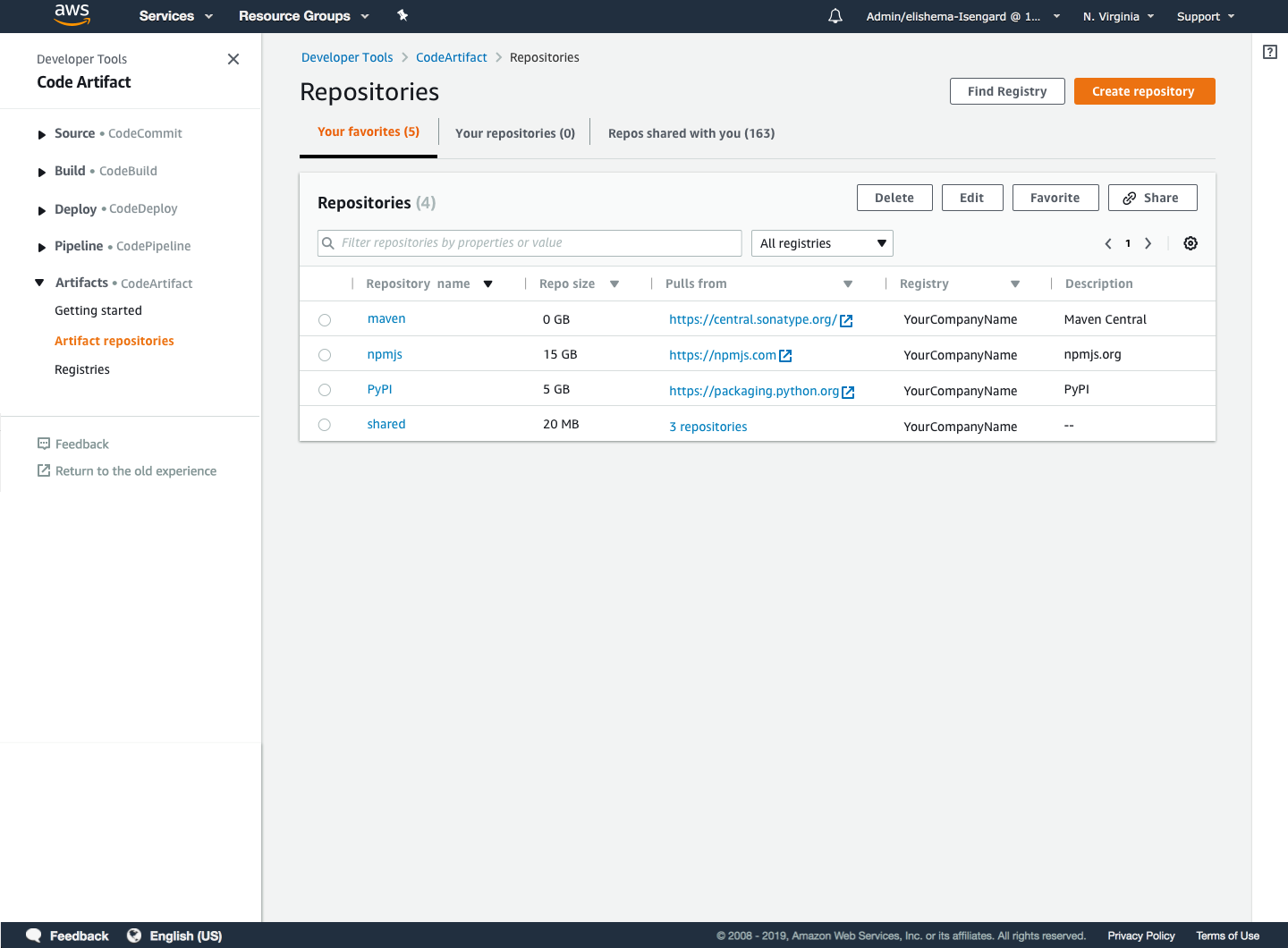Select the shared repository radio button
1288x948 pixels.
325,425
